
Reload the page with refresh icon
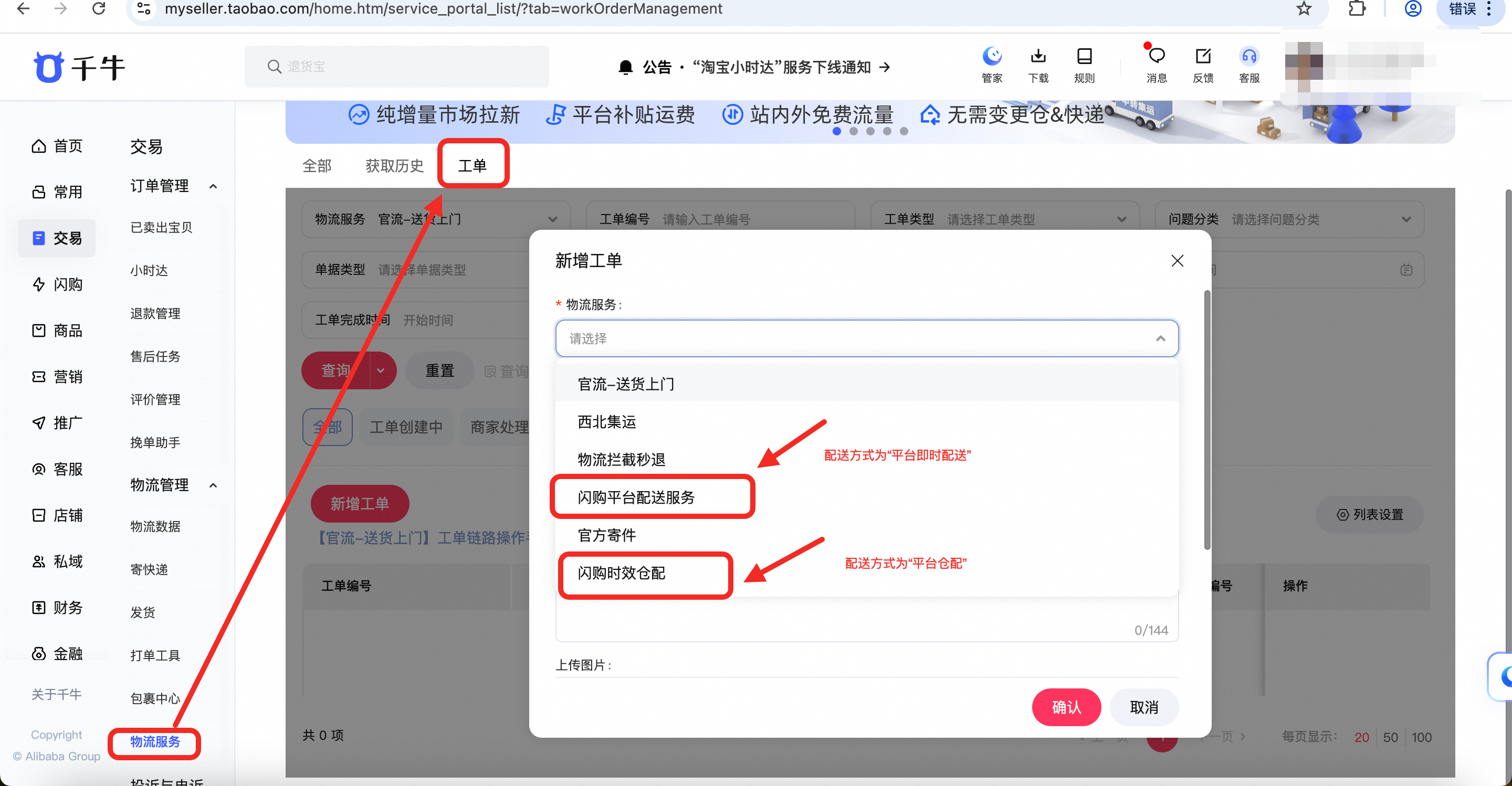99,9
